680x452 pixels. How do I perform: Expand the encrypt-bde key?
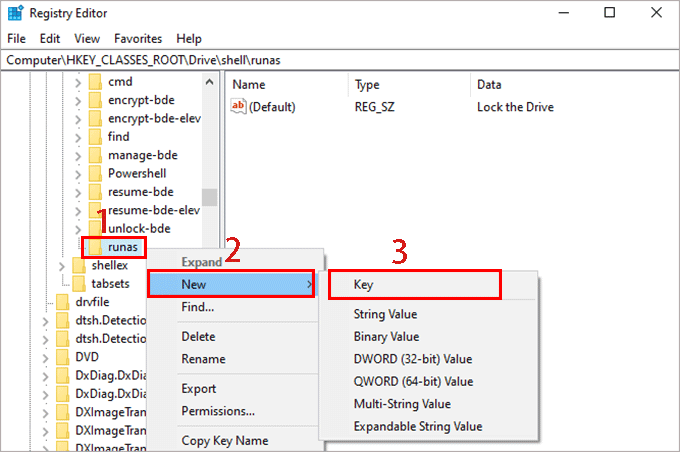tap(78, 101)
